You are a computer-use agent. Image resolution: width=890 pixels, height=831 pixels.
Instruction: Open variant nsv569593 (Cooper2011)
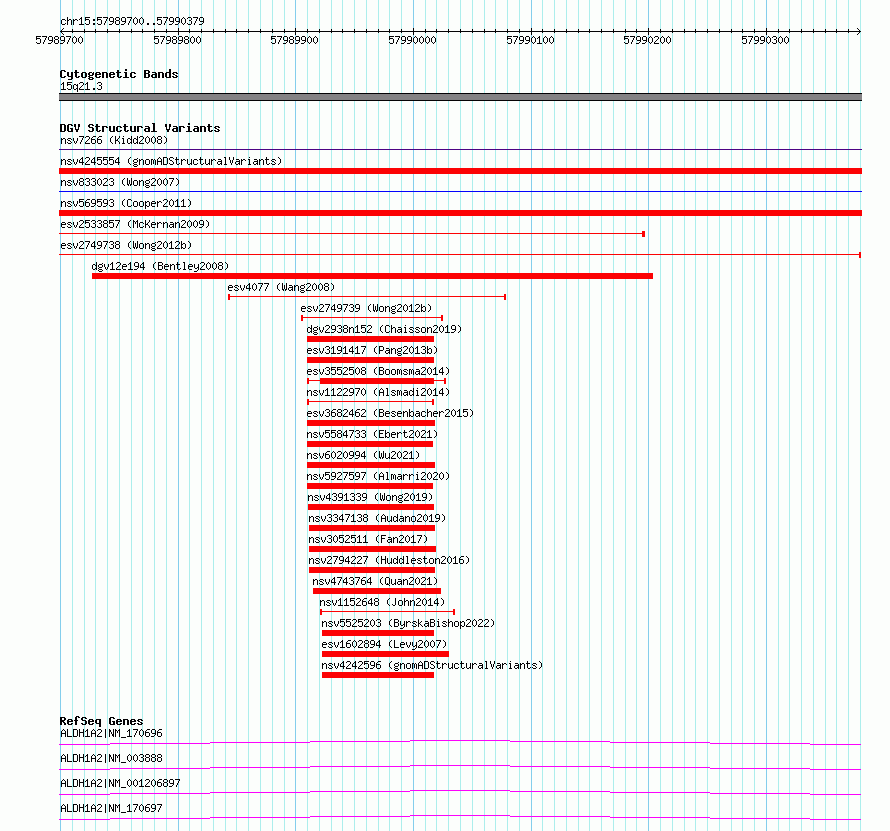(x=126, y=203)
